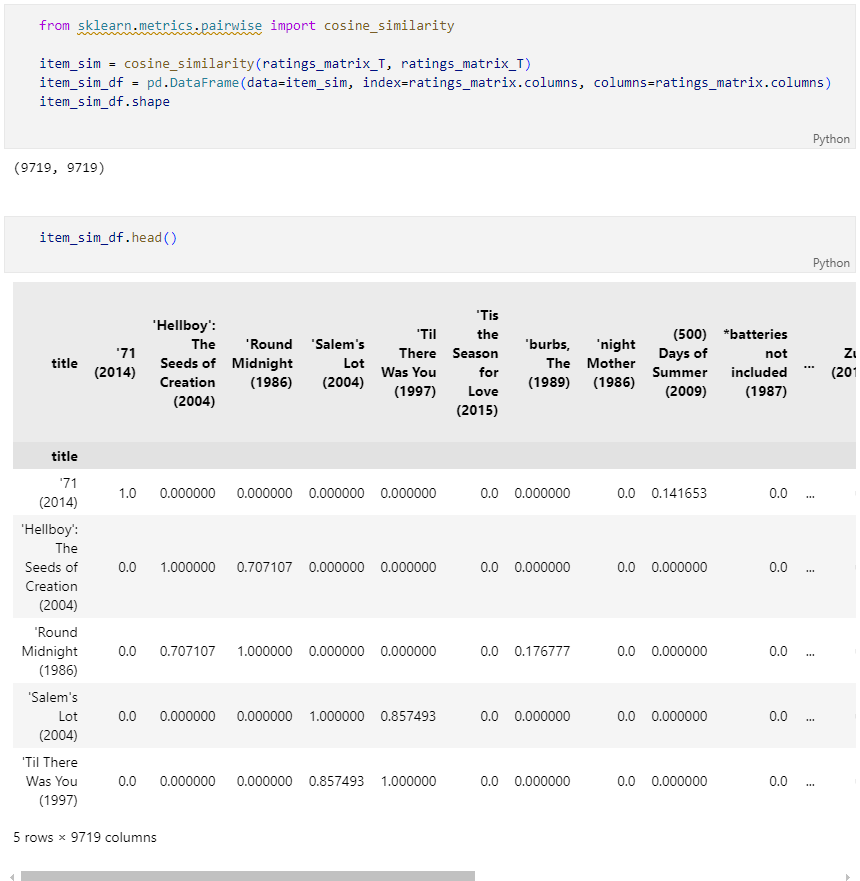Click the horizontal scrollbar thumb under the table
The height and width of the screenshot is (881, 860).
[247, 876]
